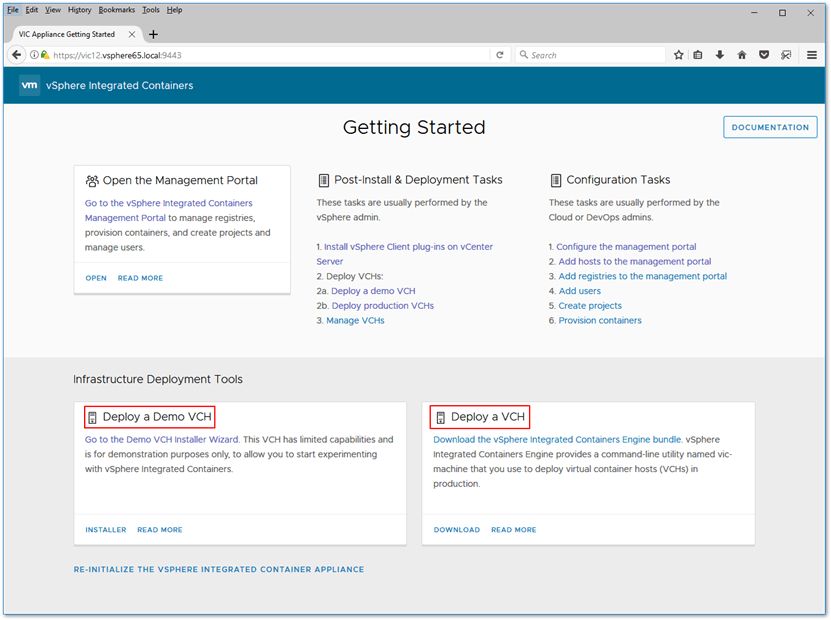
Task: Click the Getting Started page heading
Action: click(414, 128)
